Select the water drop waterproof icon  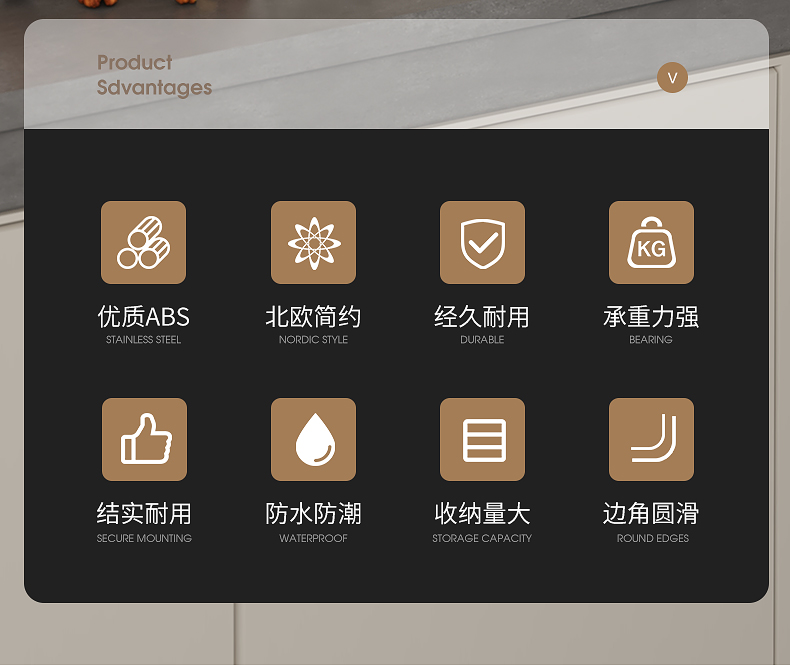[x=313, y=439]
